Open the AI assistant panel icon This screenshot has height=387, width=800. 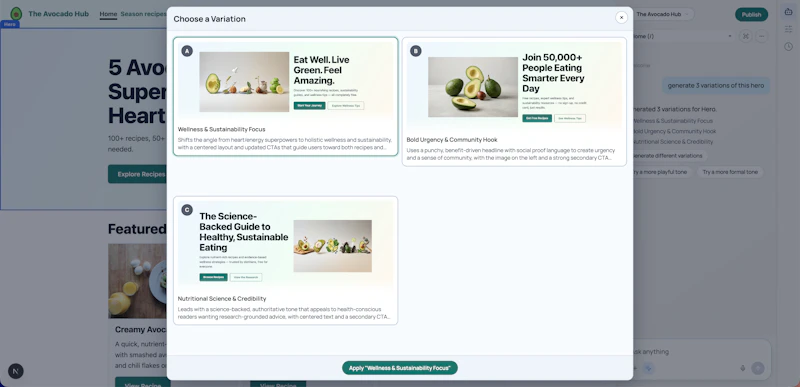788,13
